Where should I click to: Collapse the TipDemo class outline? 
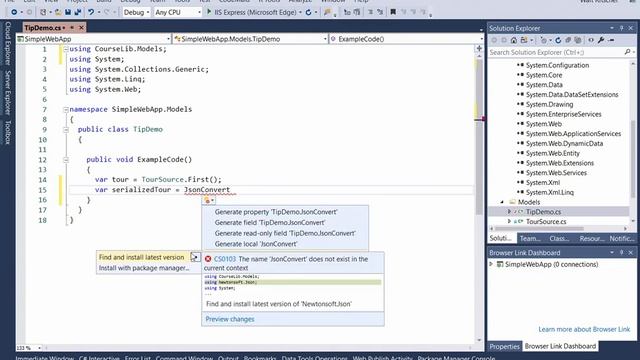[65, 129]
